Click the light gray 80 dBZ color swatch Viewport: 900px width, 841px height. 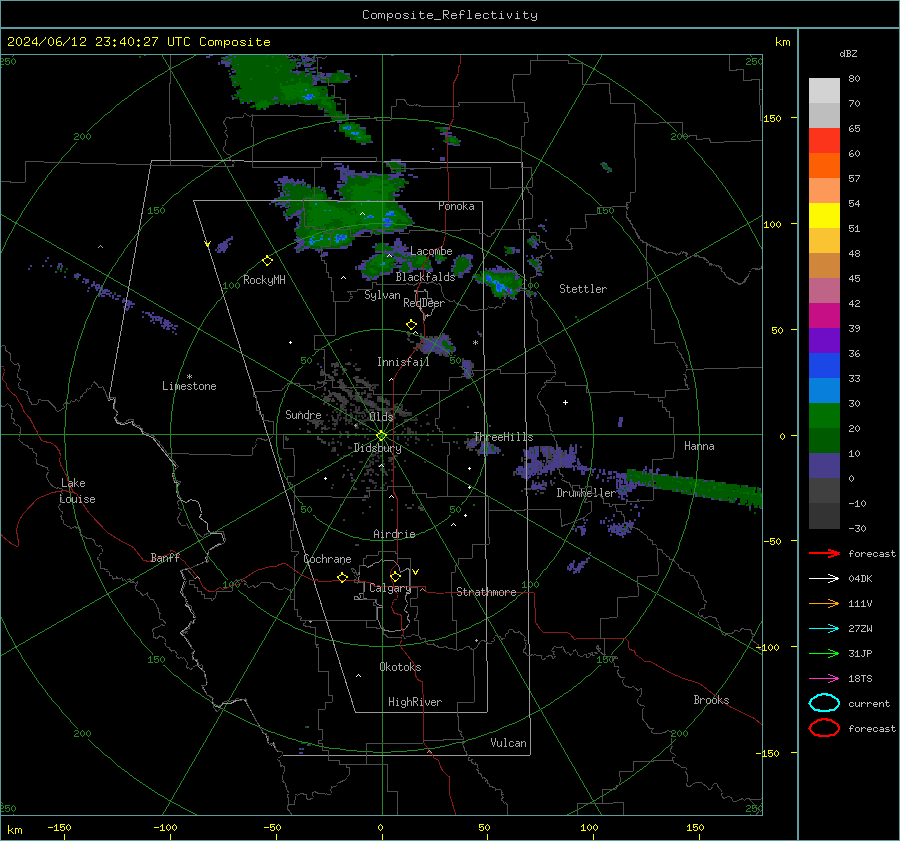[824, 91]
